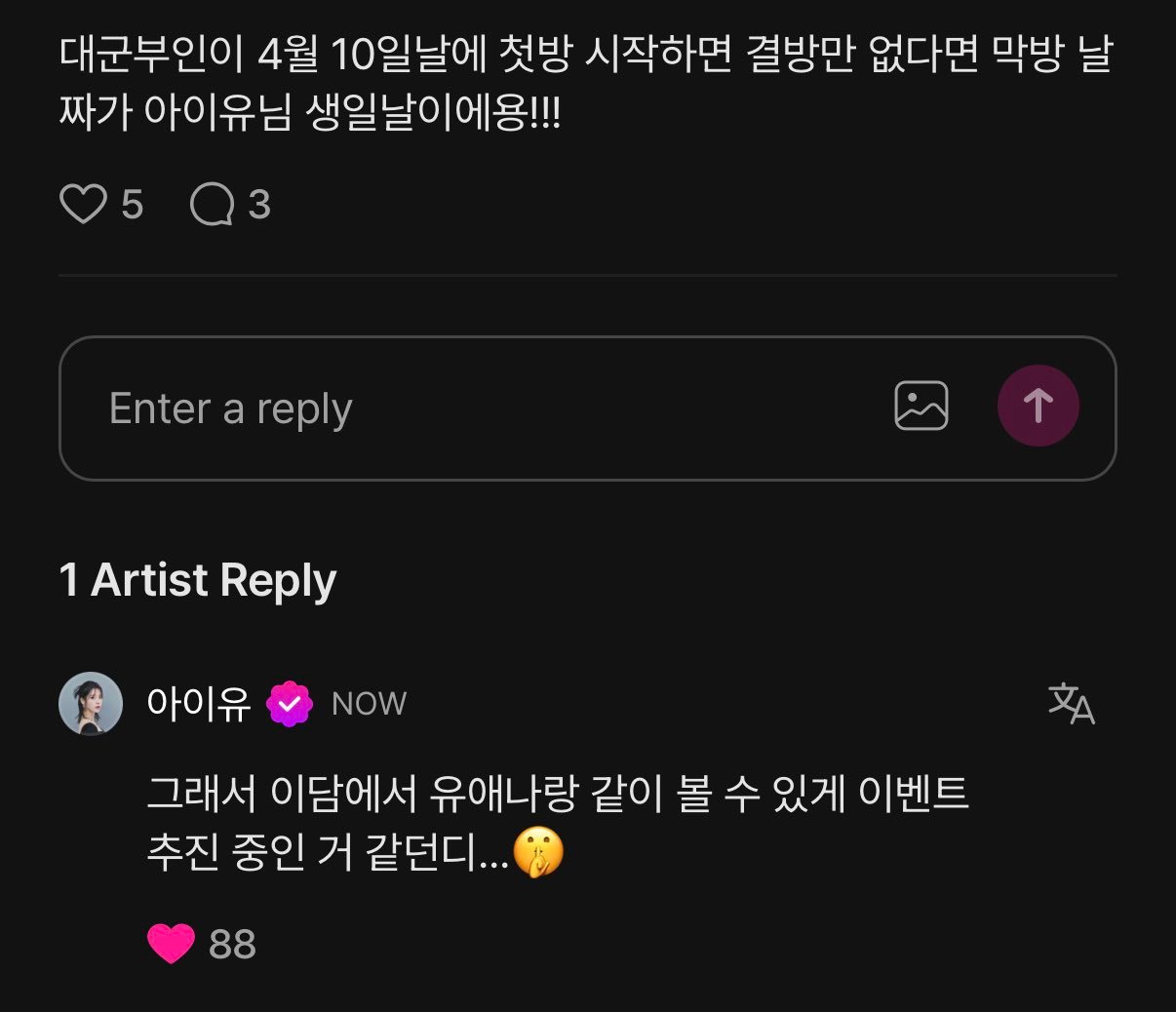Click the comment count number 3

[258, 204]
